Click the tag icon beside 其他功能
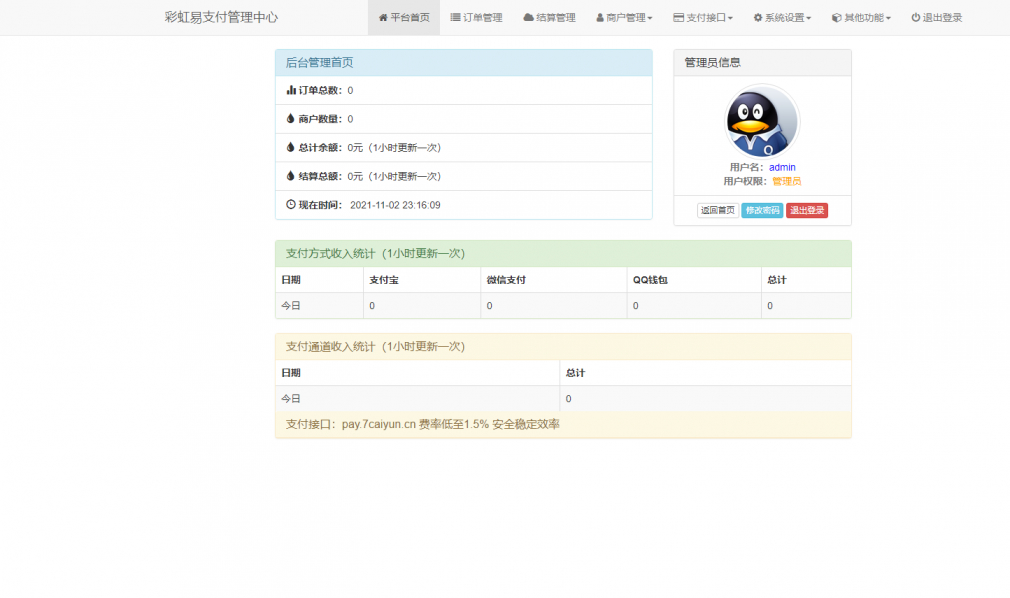 836,17
